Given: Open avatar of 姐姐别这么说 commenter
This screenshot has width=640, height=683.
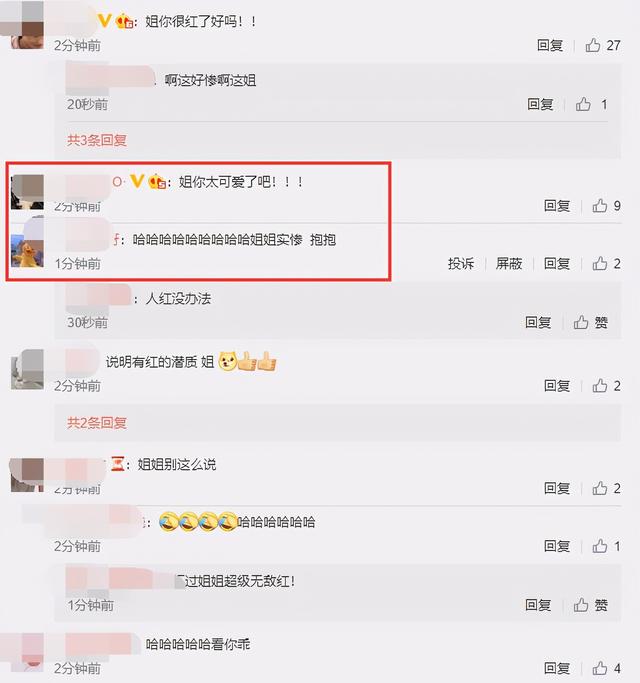Looking at the screenshot, I should point(27,475).
